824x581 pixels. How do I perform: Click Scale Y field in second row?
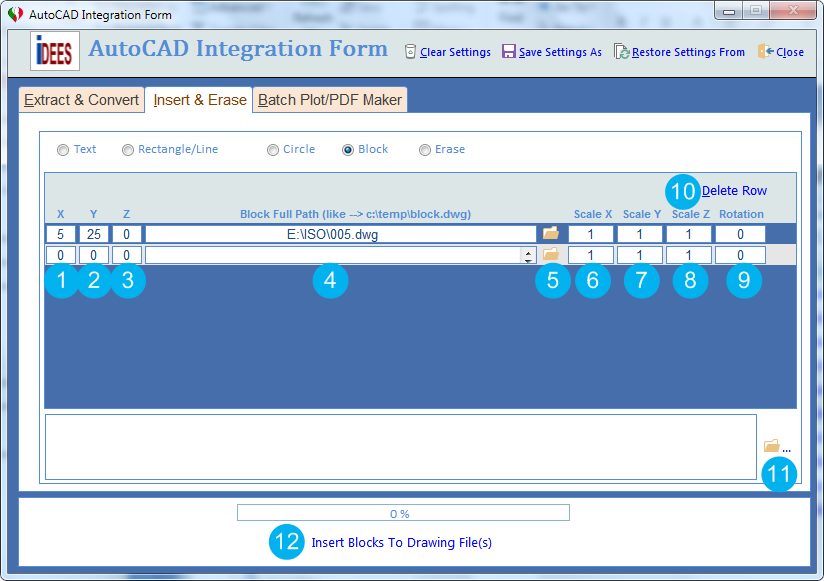(x=640, y=255)
